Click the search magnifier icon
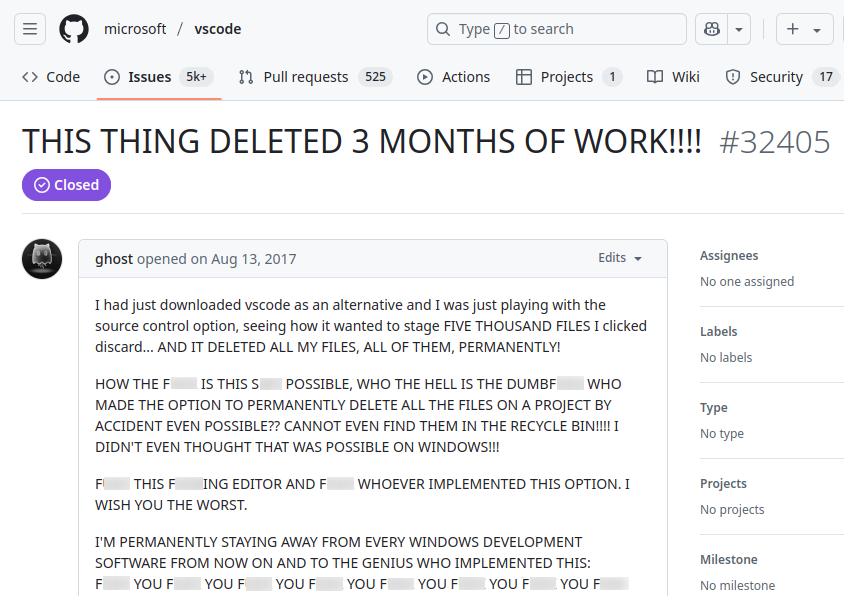The image size is (844, 596). (x=443, y=29)
